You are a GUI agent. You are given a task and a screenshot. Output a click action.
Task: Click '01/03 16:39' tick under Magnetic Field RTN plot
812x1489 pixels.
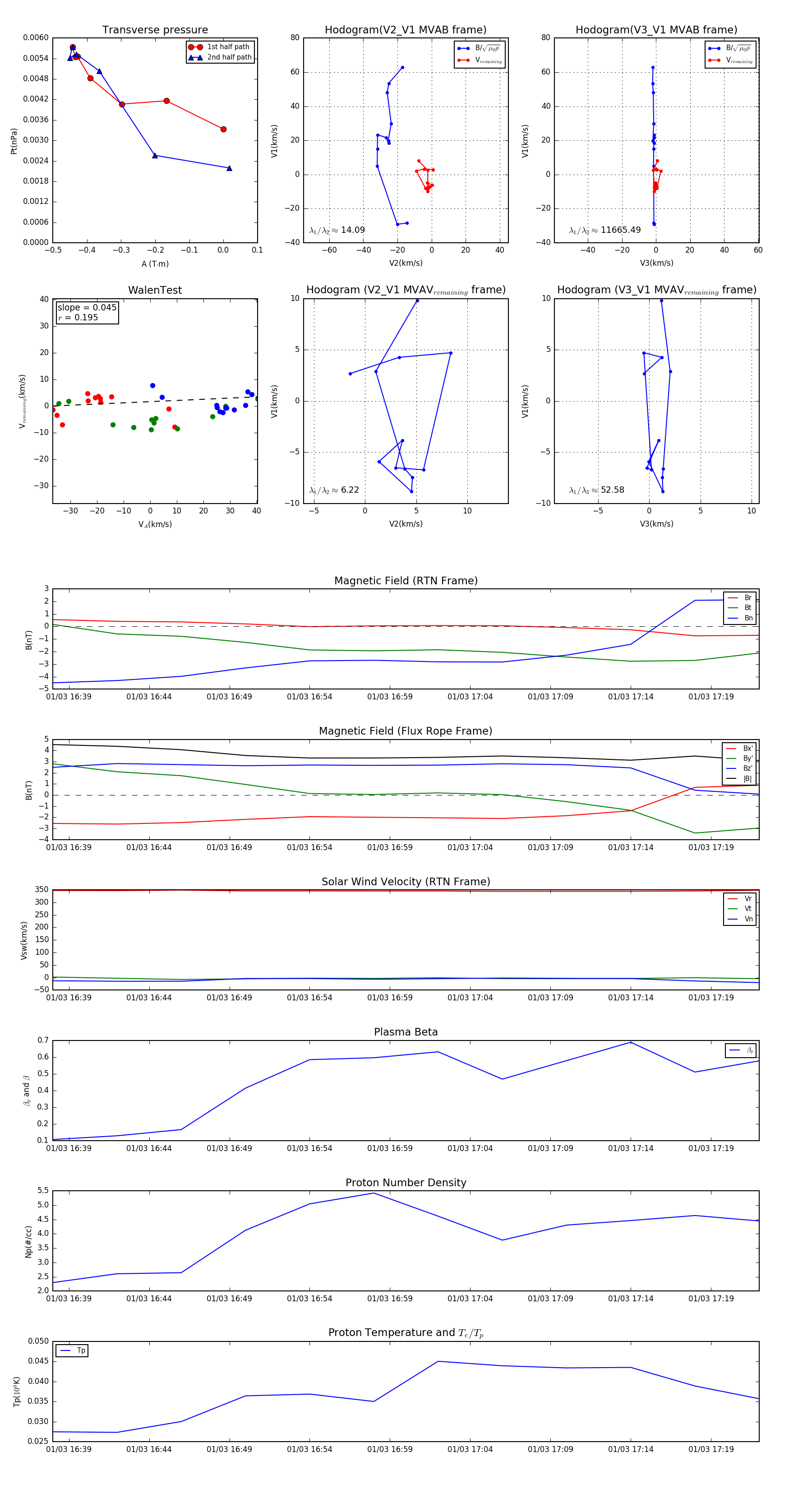[69, 697]
